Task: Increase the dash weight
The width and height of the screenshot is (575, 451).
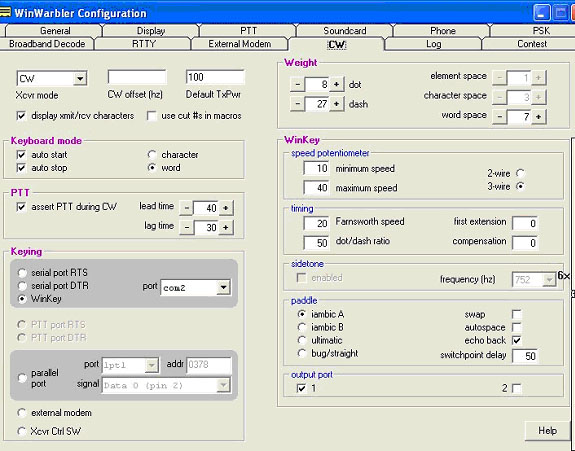Action: pyautogui.click(x=336, y=104)
